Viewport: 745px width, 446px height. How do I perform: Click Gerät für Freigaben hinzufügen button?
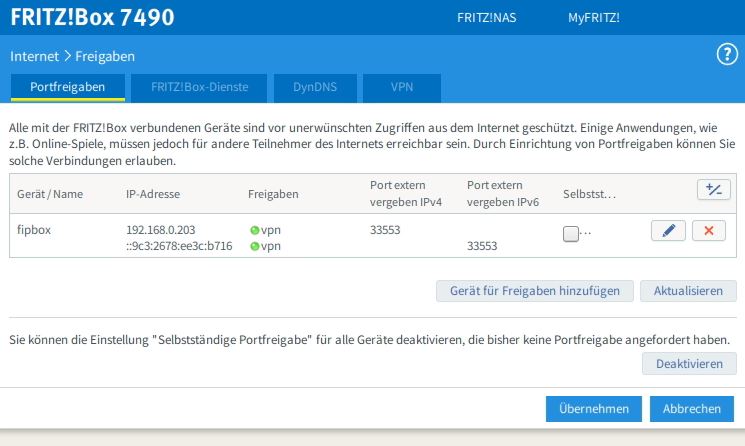pyautogui.click(x=534, y=291)
